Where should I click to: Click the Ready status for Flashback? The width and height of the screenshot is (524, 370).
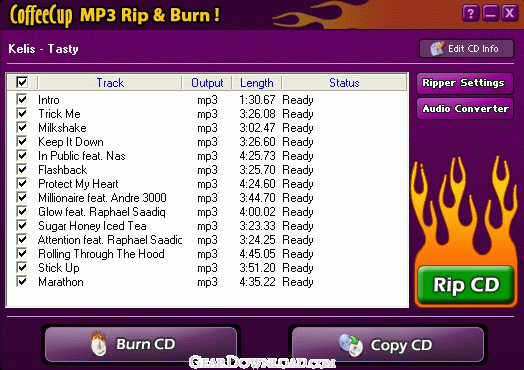[298, 170]
